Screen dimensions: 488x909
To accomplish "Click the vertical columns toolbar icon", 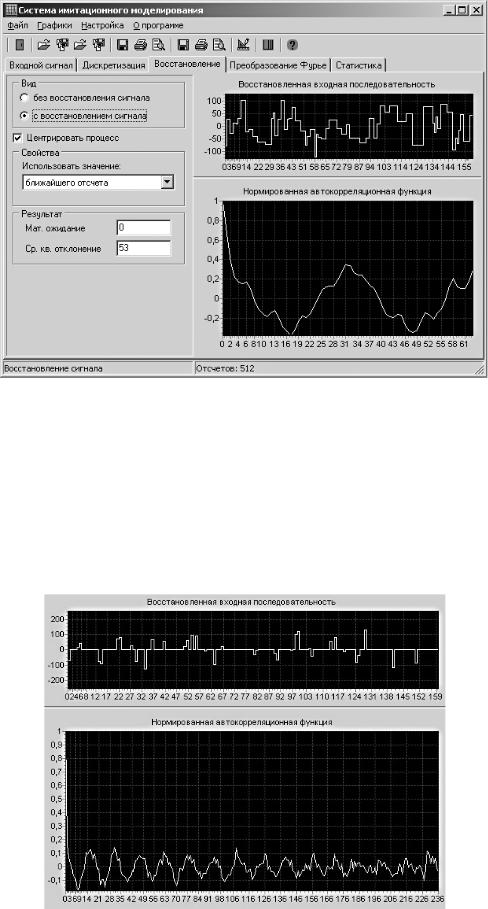I will 268,45.
